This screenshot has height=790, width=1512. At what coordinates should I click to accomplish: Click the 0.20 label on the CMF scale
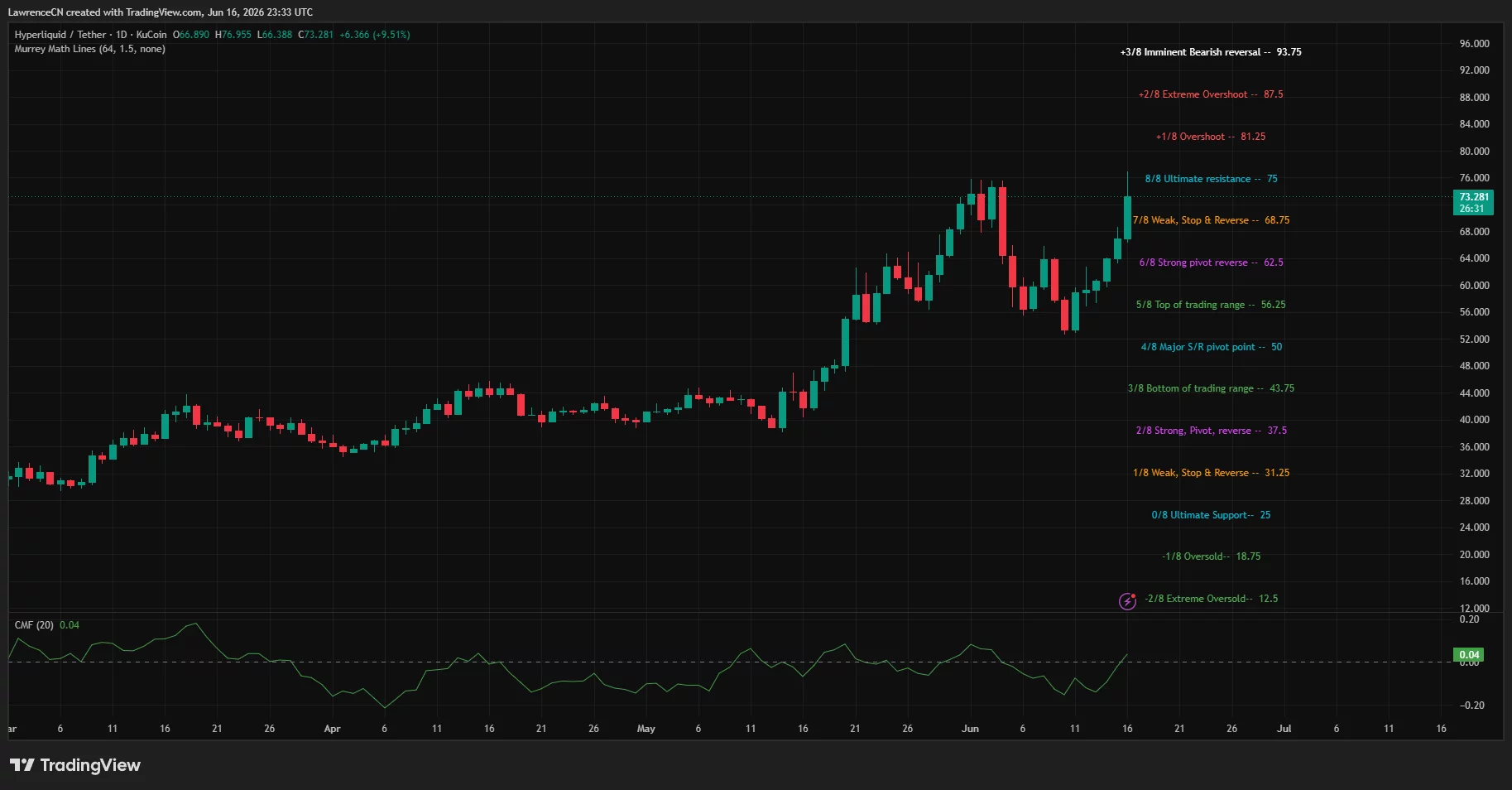1469,619
